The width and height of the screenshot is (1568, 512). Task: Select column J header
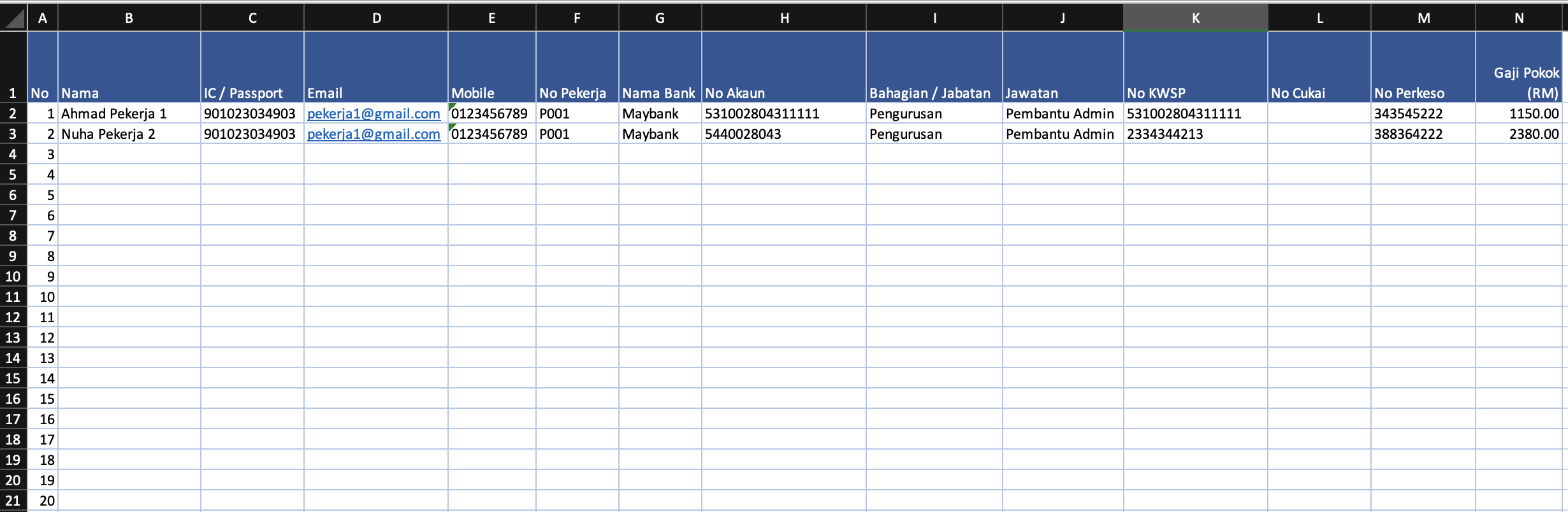click(x=1063, y=18)
